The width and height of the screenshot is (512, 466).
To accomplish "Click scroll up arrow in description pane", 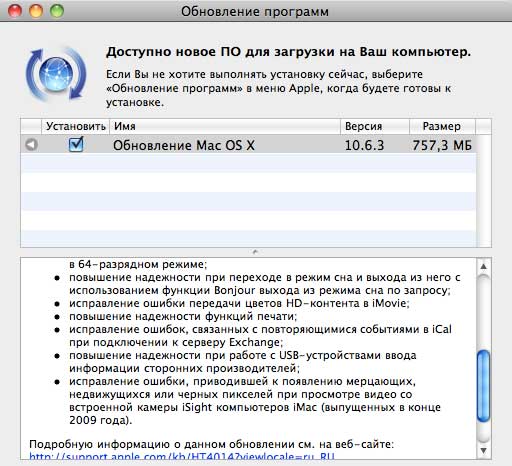I will 483,266.
